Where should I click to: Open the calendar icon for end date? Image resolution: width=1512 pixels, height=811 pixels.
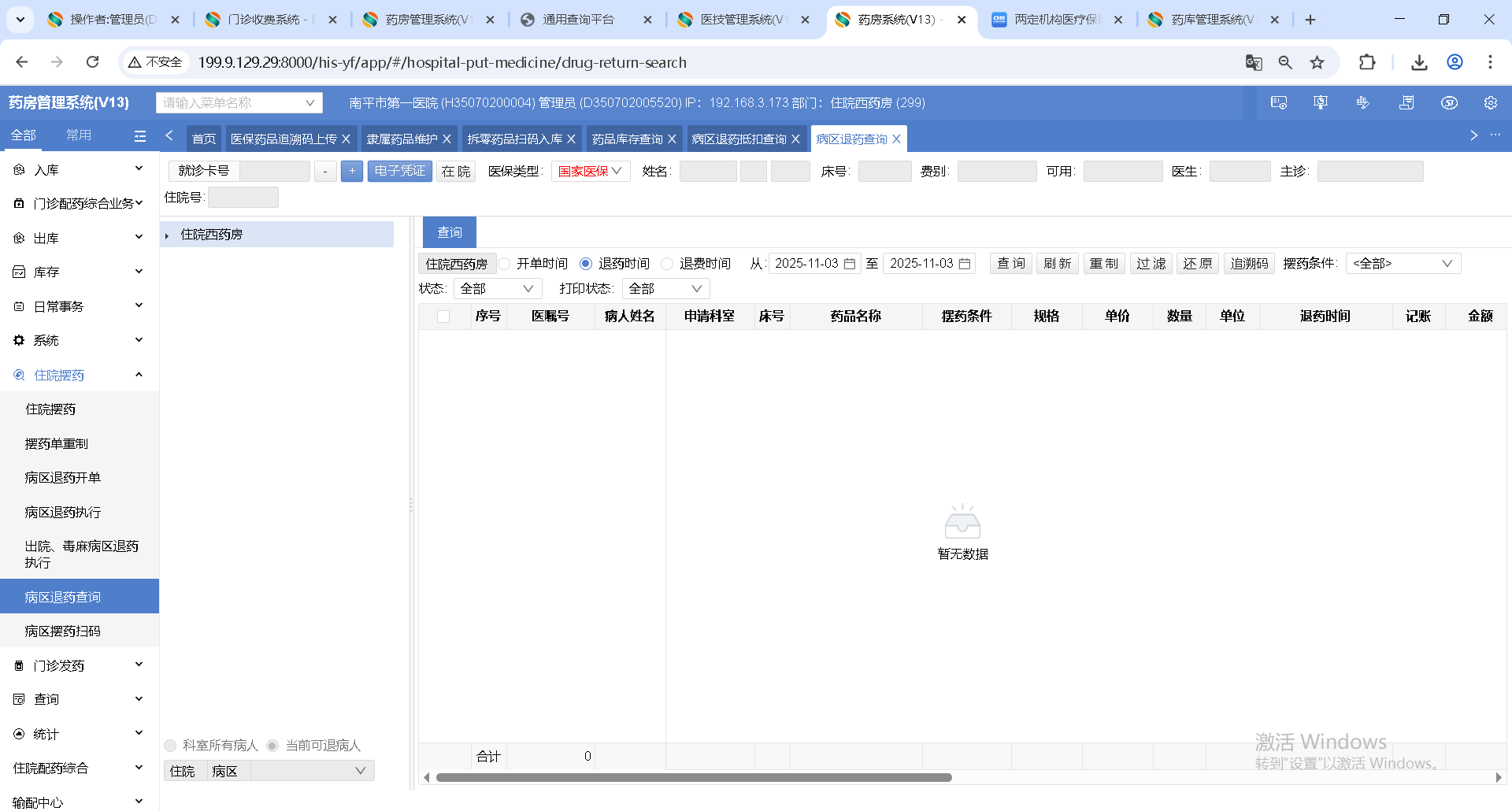(x=965, y=264)
